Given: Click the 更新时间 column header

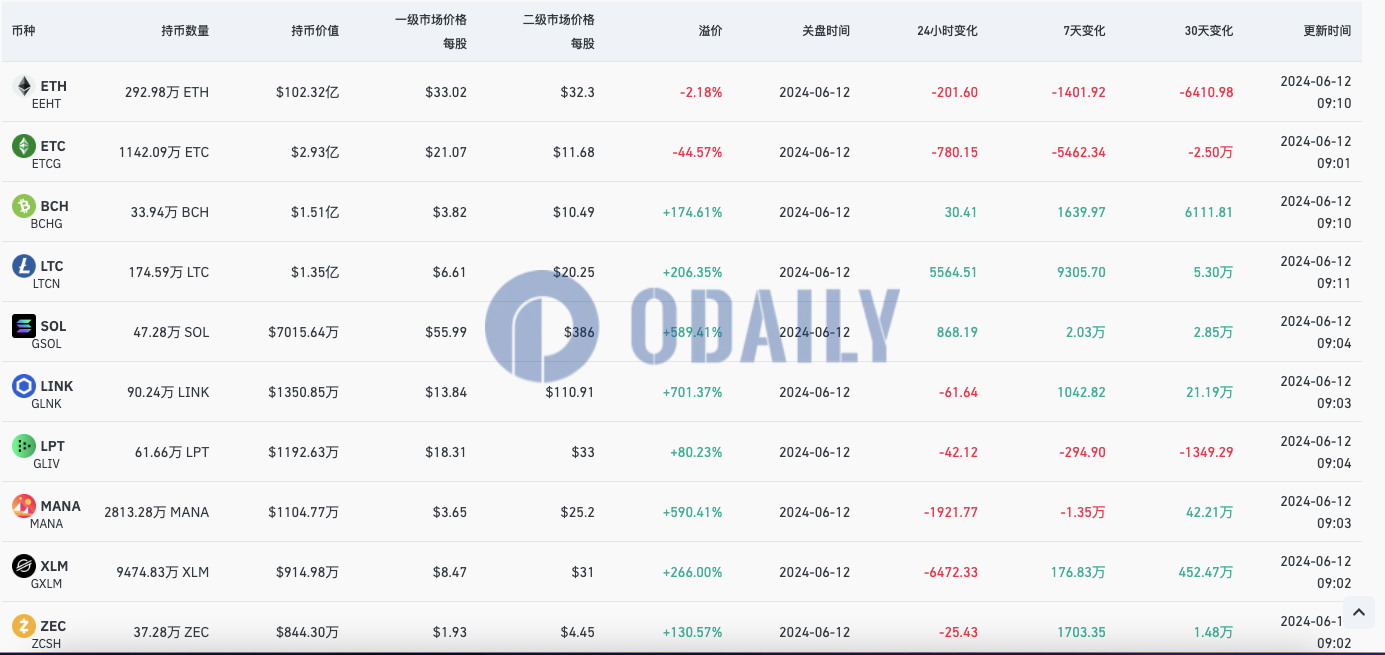Looking at the screenshot, I should tap(1327, 31).
